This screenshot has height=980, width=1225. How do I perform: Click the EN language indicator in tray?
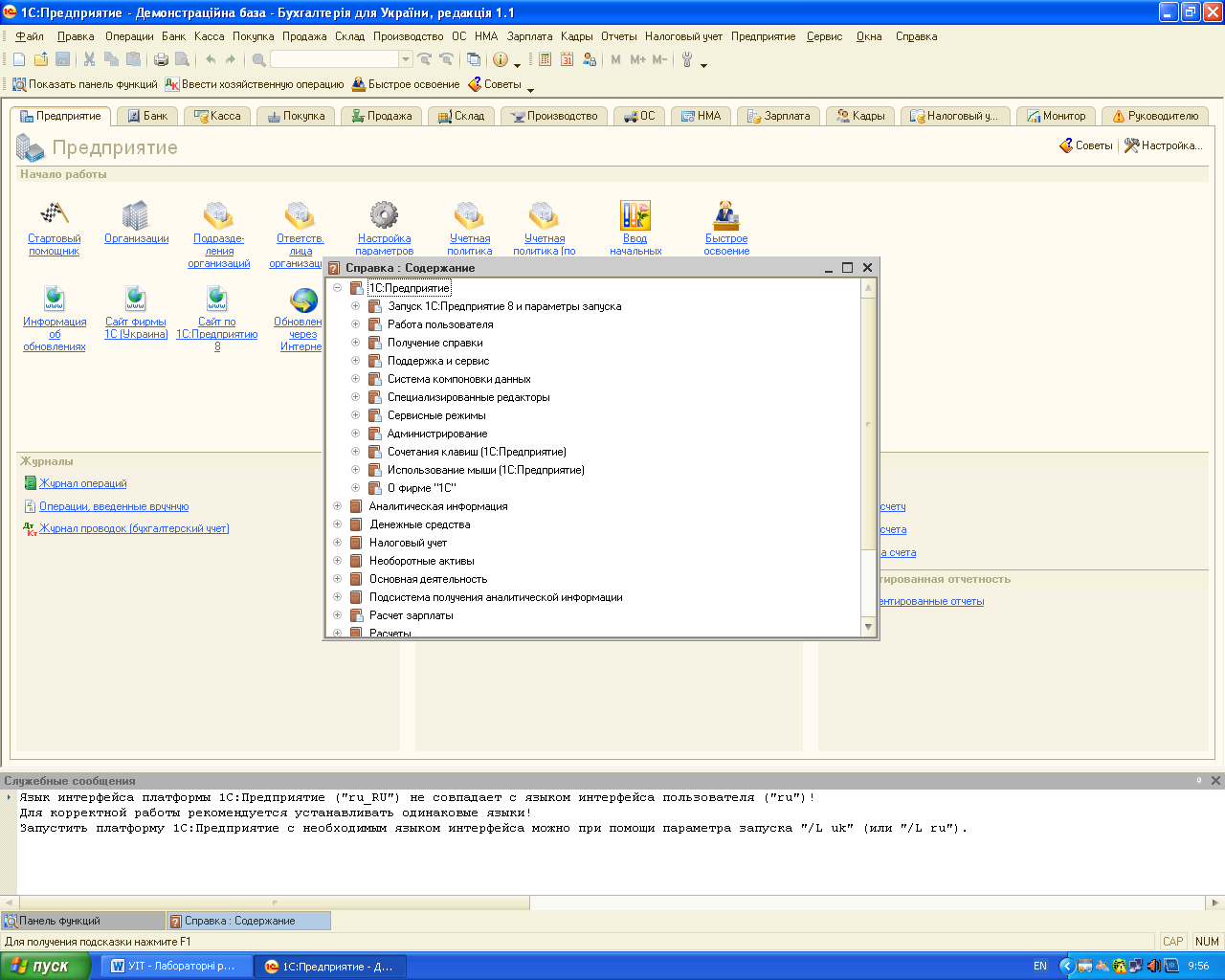tap(1040, 966)
